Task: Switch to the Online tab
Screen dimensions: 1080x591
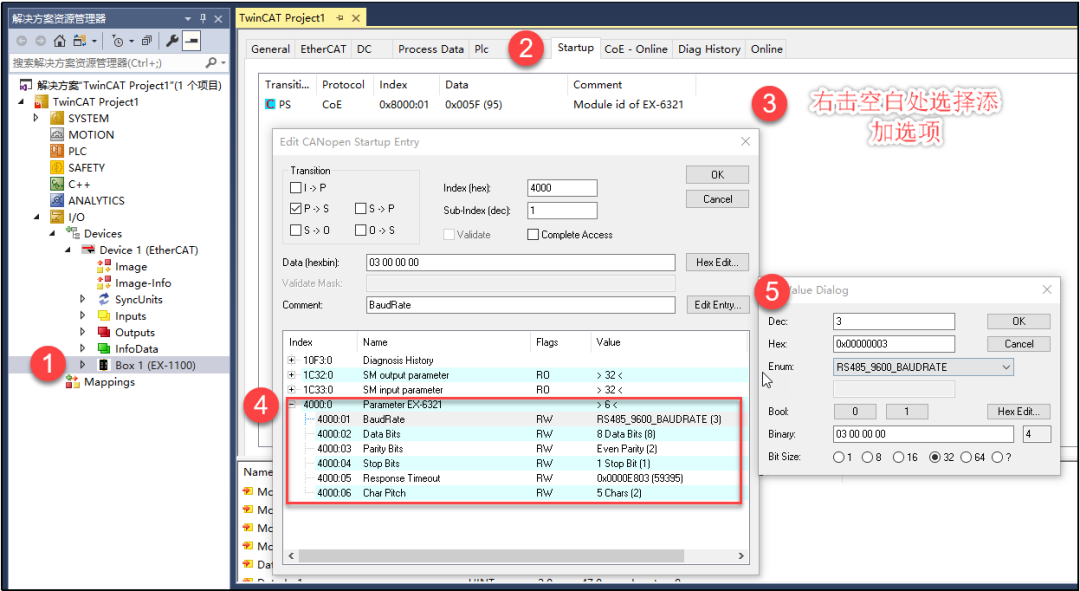Action: (x=767, y=49)
